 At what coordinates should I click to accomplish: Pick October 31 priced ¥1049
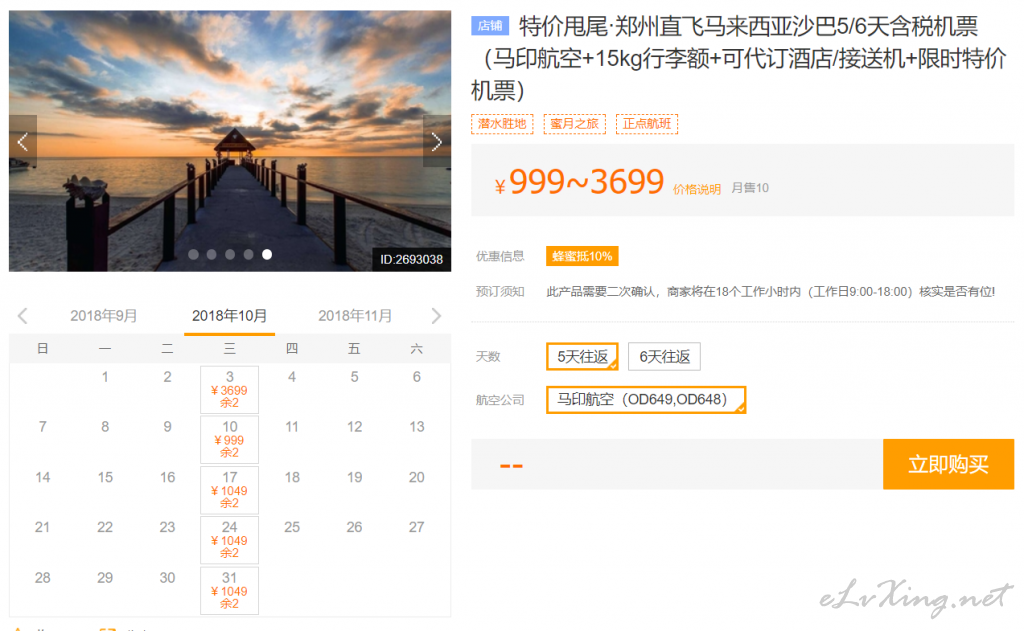tap(229, 591)
